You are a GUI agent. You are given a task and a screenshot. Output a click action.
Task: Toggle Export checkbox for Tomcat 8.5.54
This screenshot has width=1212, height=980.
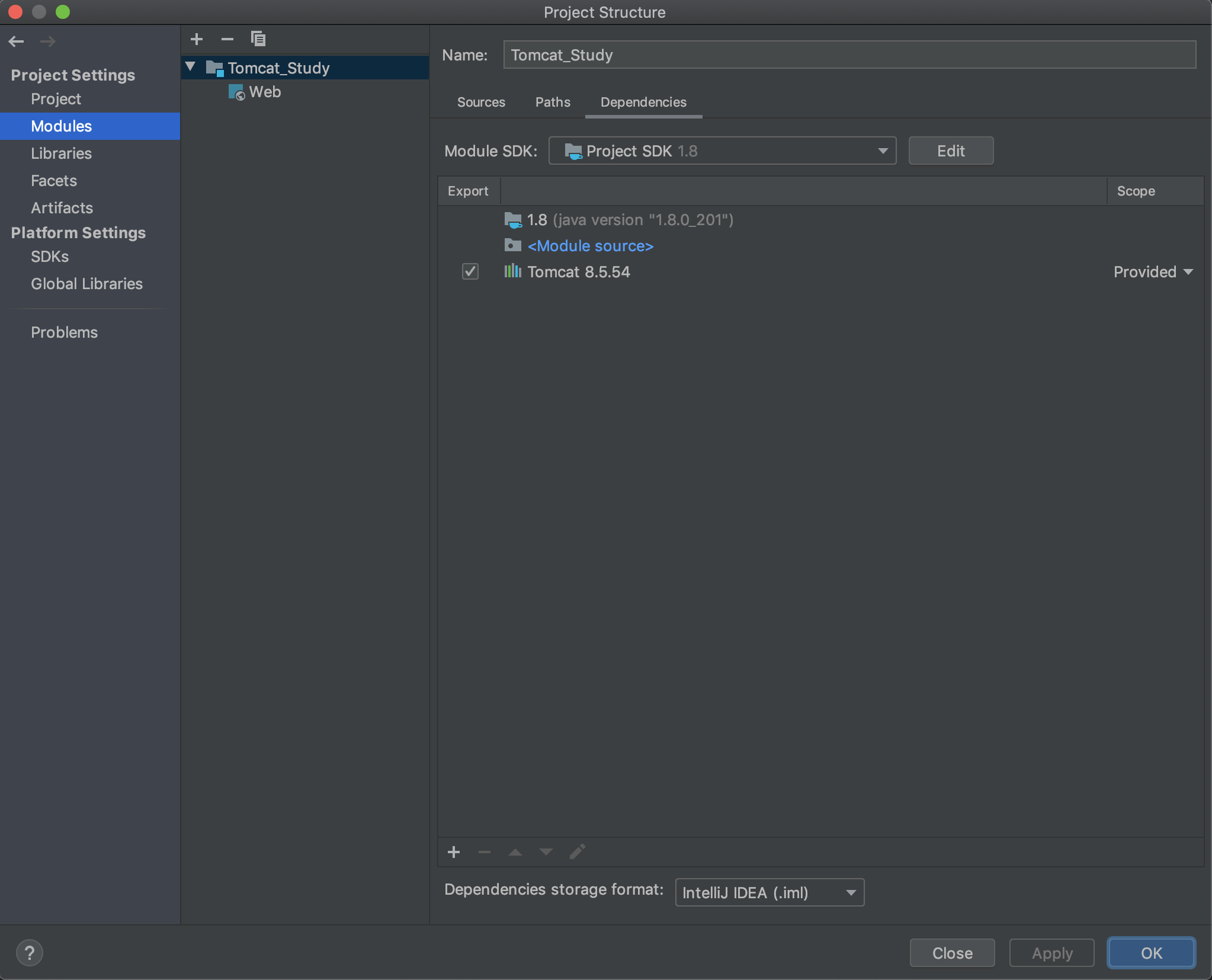pyautogui.click(x=470, y=271)
